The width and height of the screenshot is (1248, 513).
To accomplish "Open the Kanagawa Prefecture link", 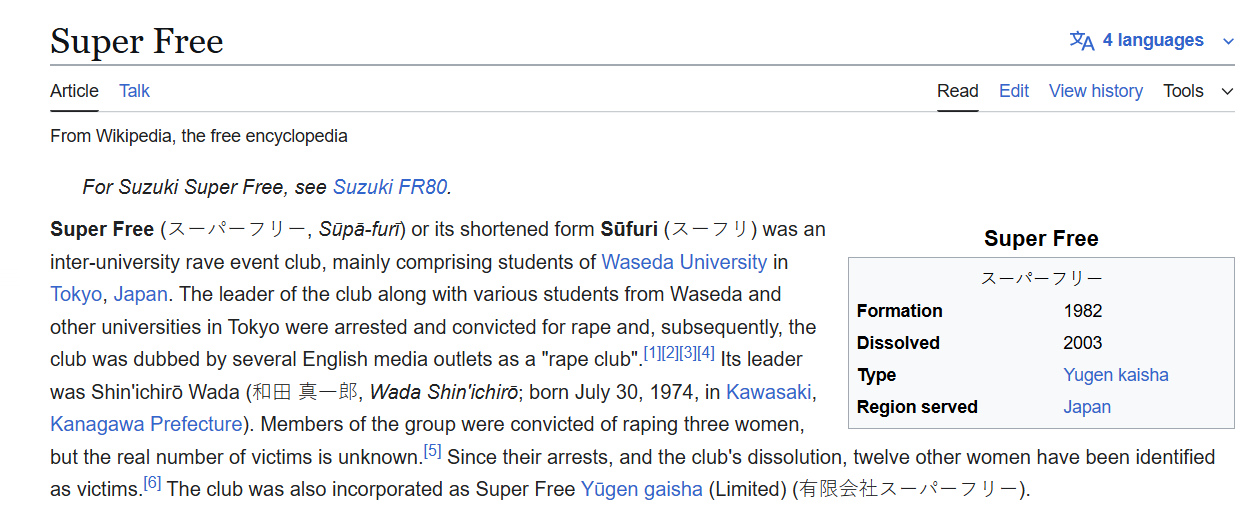I will 146,424.
